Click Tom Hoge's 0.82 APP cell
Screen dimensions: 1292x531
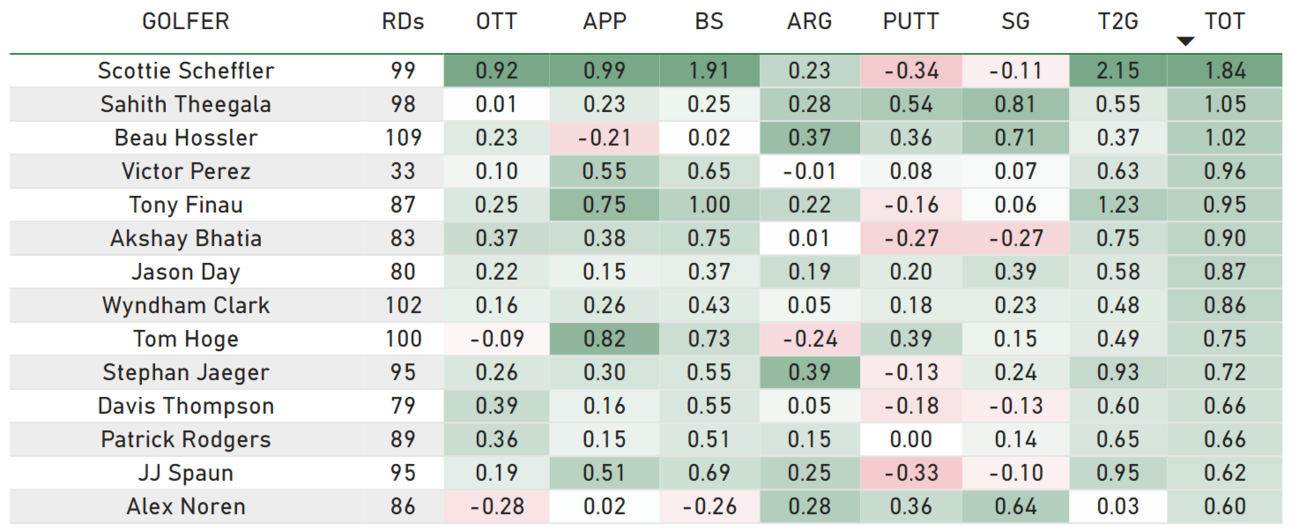605,339
